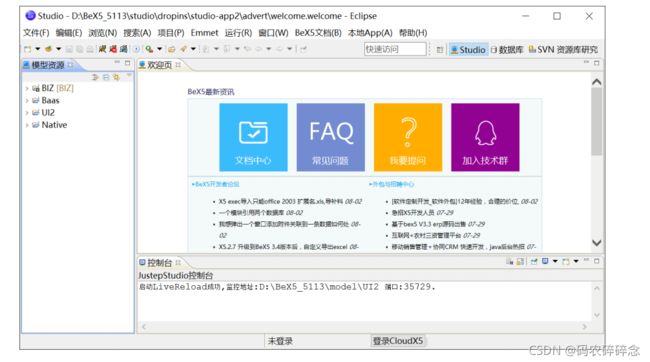Open the 帮助(H) menu
The image size is (650, 362).
(x=413, y=33)
